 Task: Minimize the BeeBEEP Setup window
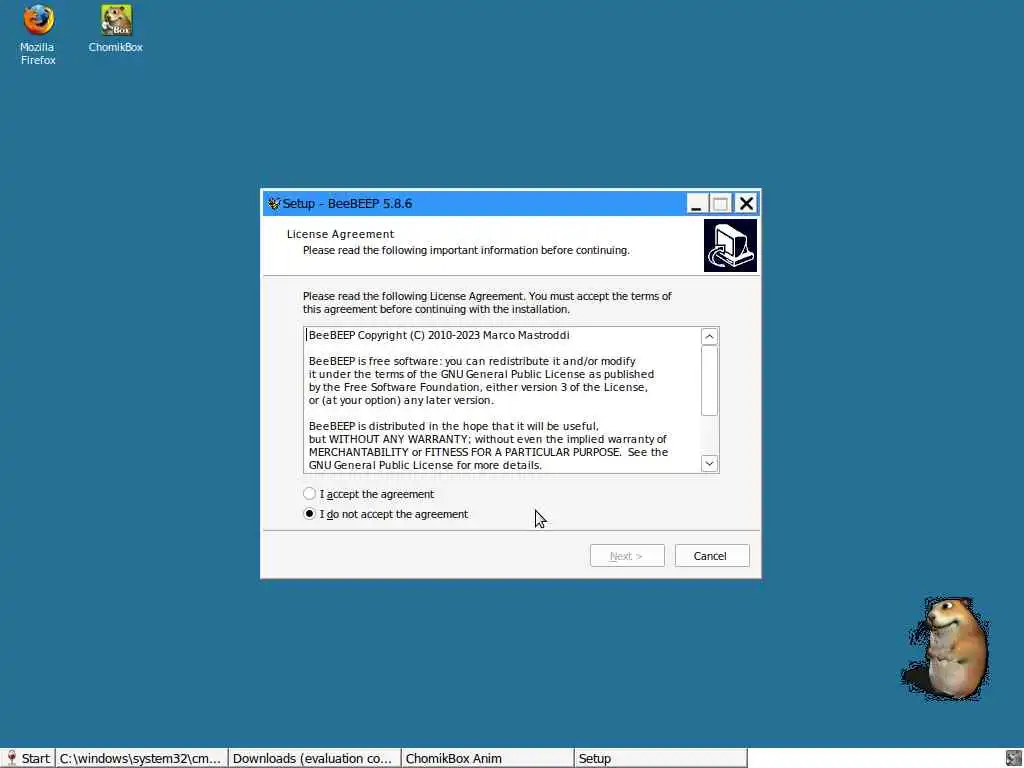pyautogui.click(x=696, y=204)
